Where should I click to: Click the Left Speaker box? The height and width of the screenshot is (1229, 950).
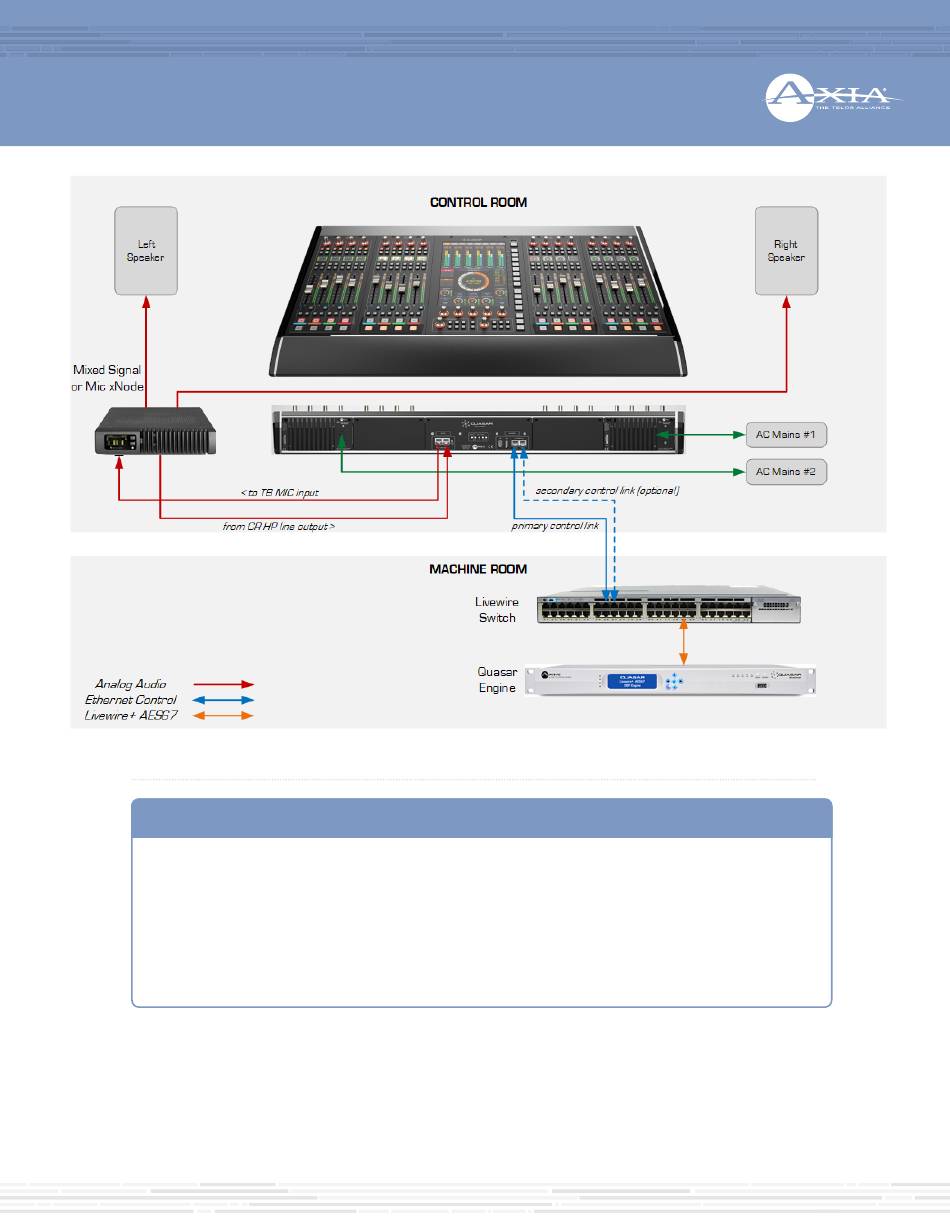pos(146,251)
